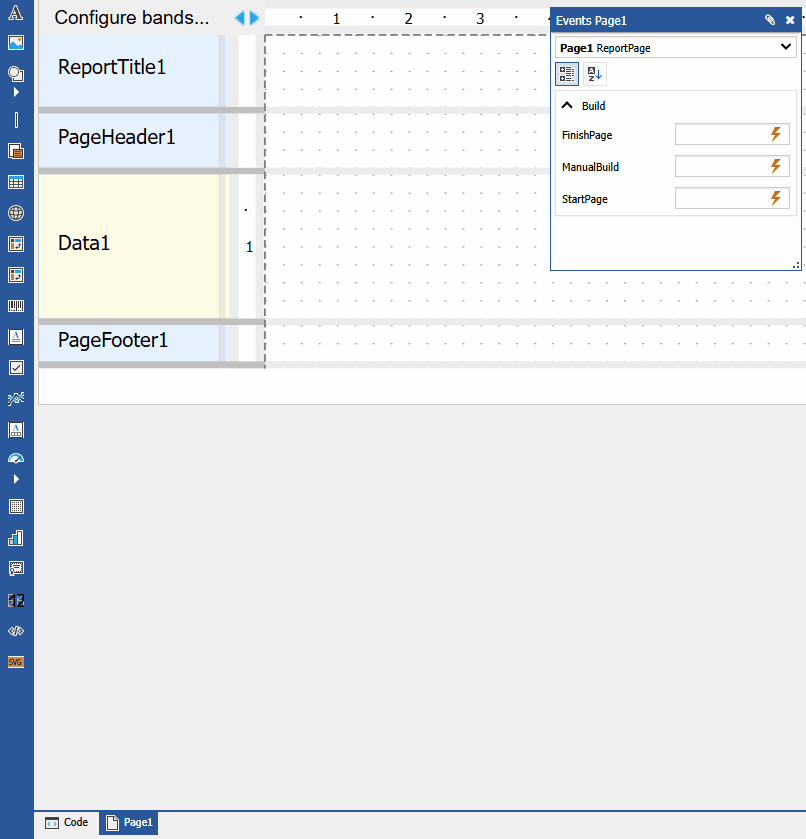Choose the Map globe tool
Image resolution: width=806 pixels, height=839 pixels.
coord(16,213)
